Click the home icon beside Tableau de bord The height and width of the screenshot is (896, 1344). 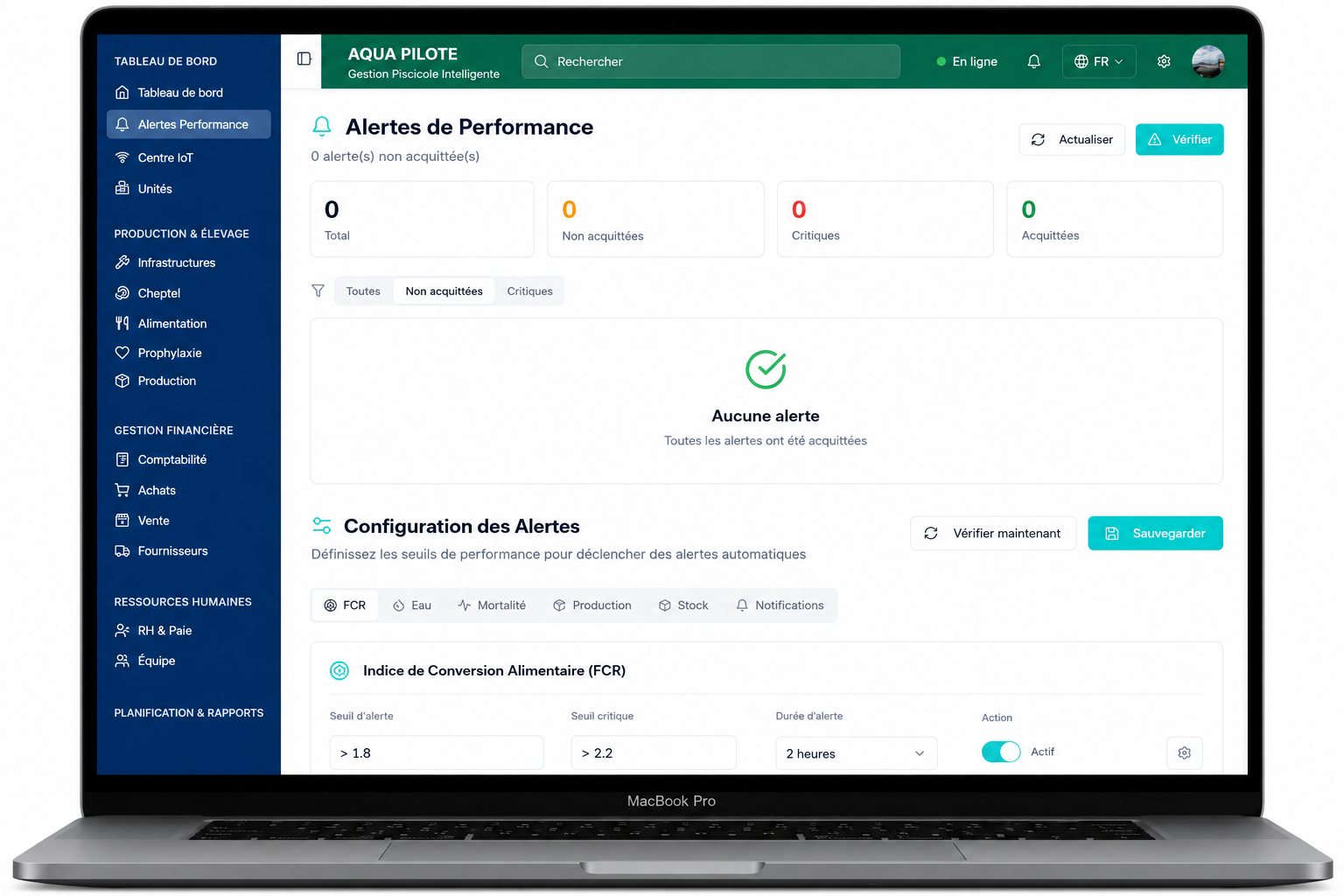[x=122, y=93]
